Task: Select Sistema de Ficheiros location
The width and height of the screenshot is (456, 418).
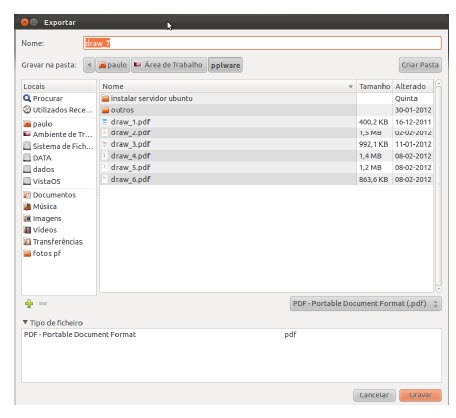Action: click(x=59, y=146)
